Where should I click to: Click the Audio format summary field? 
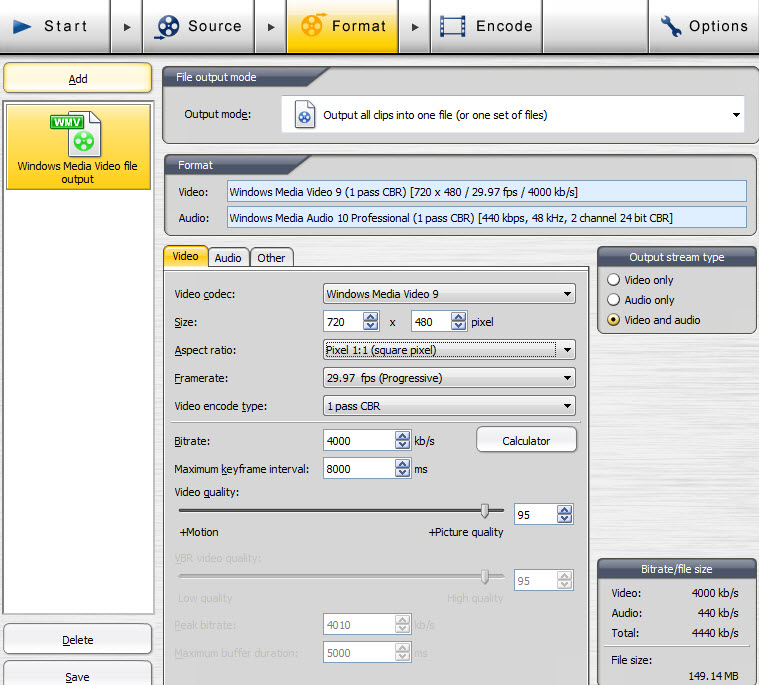(486, 218)
